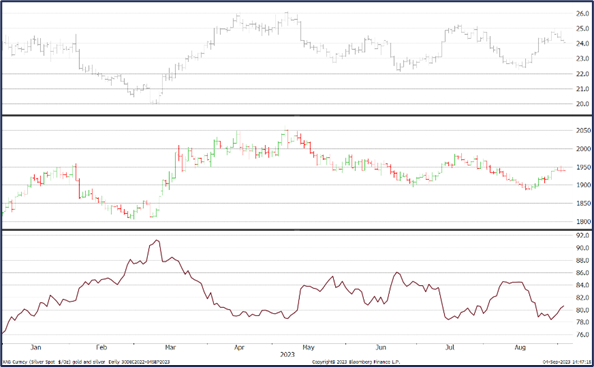Click the 23.0 silver price label
This screenshot has width=594, height=367.
click(582, 59)
